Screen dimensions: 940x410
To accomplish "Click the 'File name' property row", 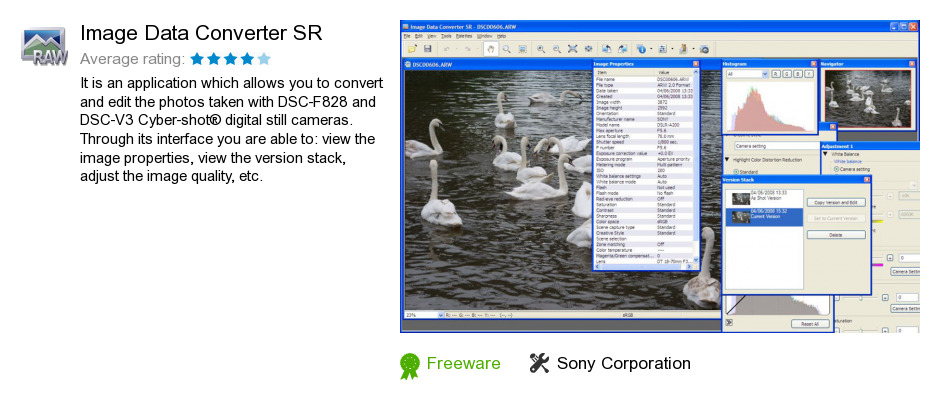I will tap(643, 79).
